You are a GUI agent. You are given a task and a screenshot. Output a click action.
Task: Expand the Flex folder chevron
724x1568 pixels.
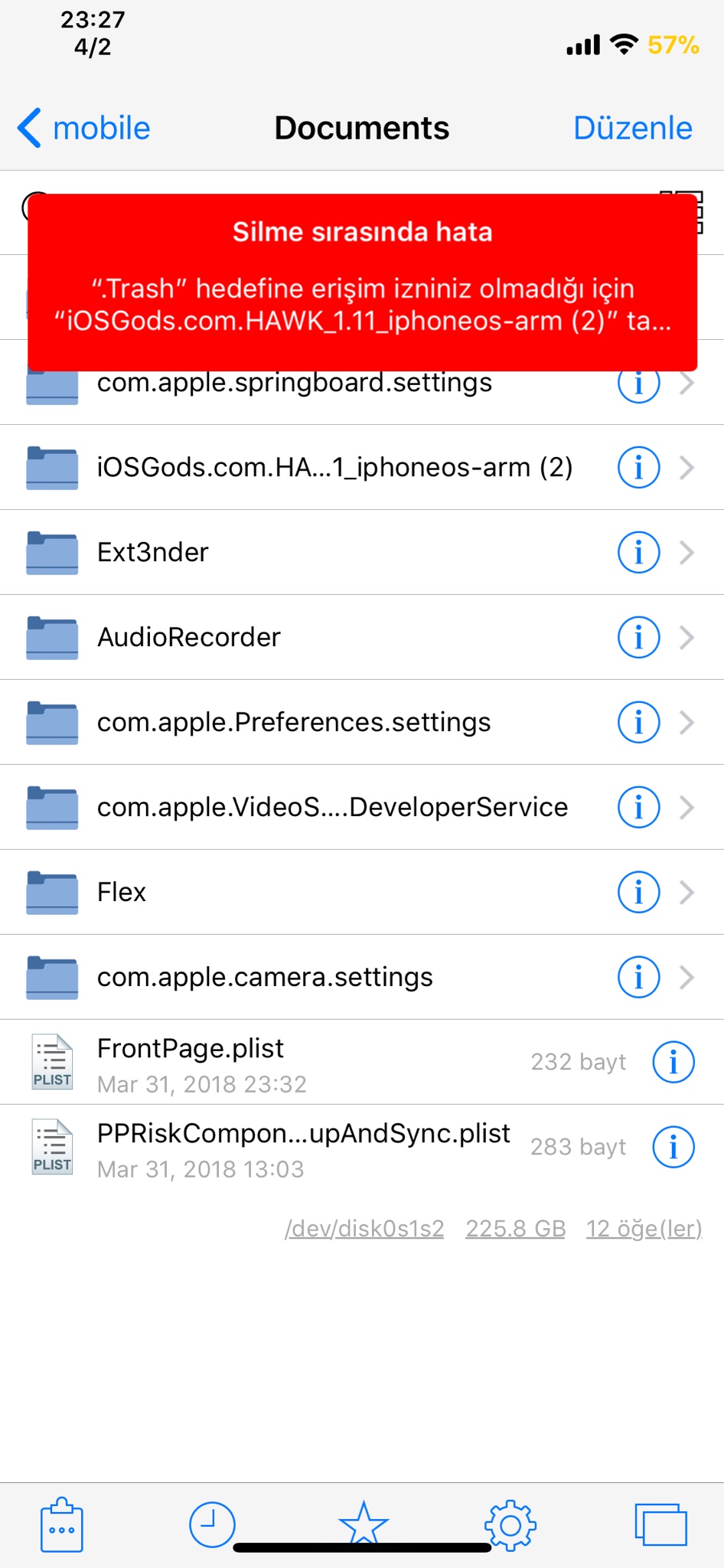click(x=687, y=892)
